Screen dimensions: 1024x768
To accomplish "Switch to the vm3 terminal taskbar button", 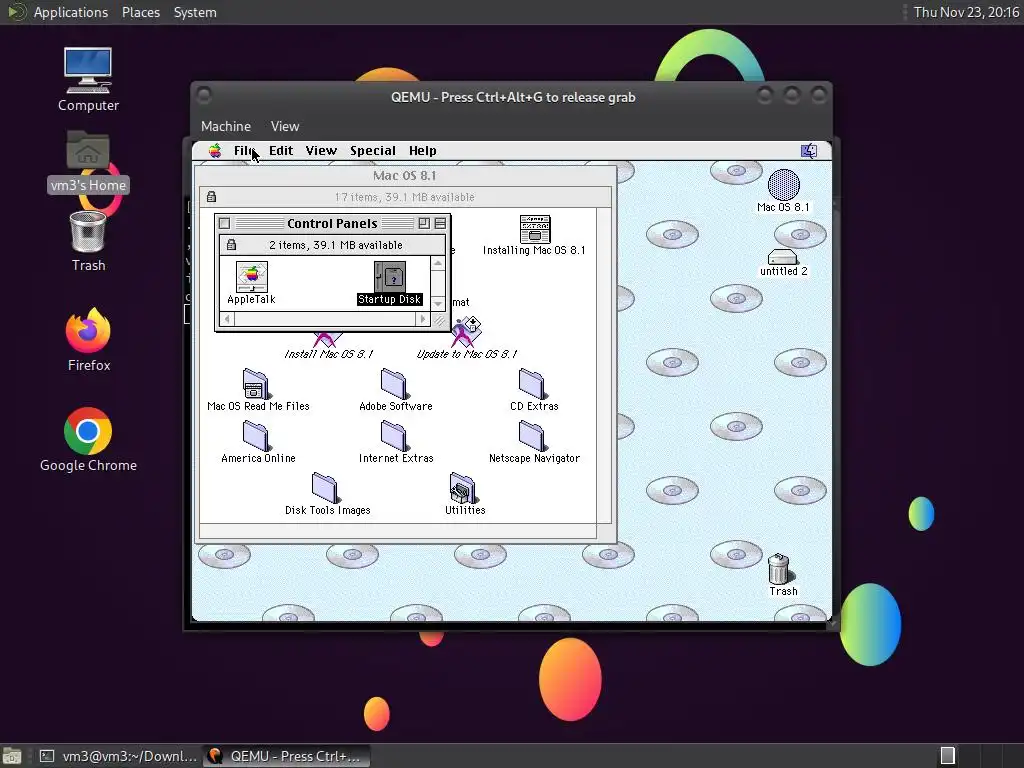I will coord(118,756).
